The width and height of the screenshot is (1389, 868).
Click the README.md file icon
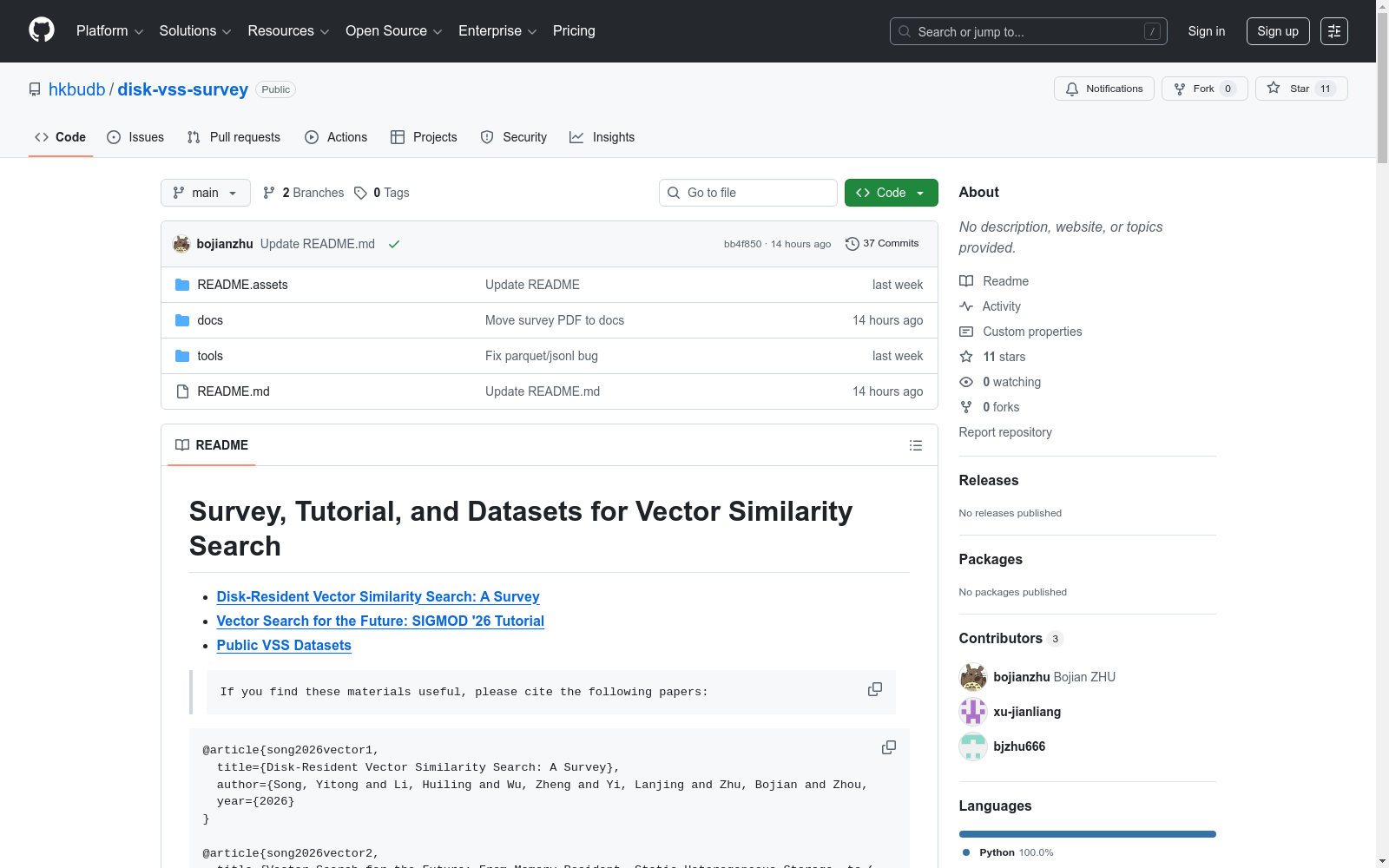pos(182,391)
